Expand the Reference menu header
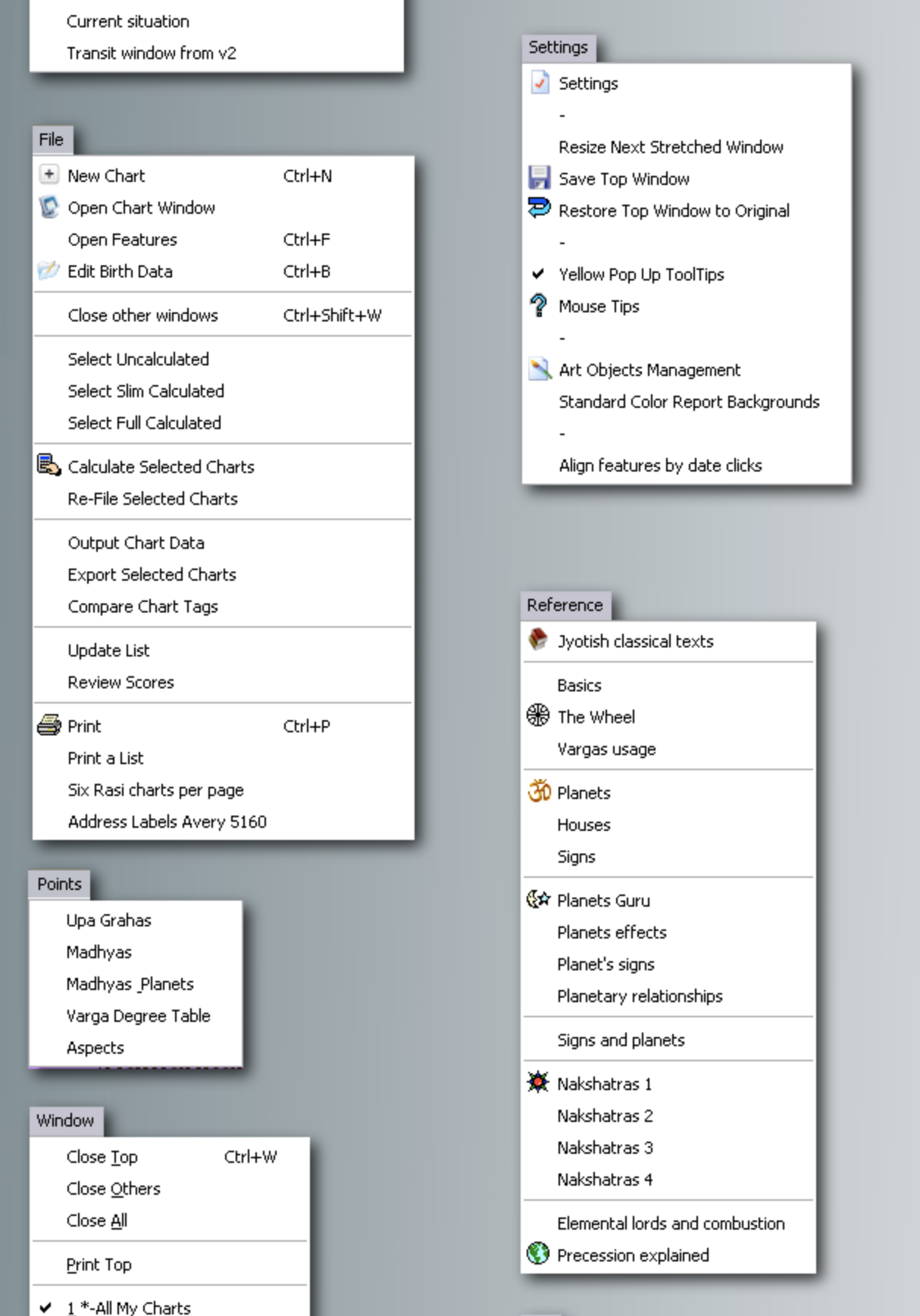This screenshot has width=920, height=1316. click(565, 605)
